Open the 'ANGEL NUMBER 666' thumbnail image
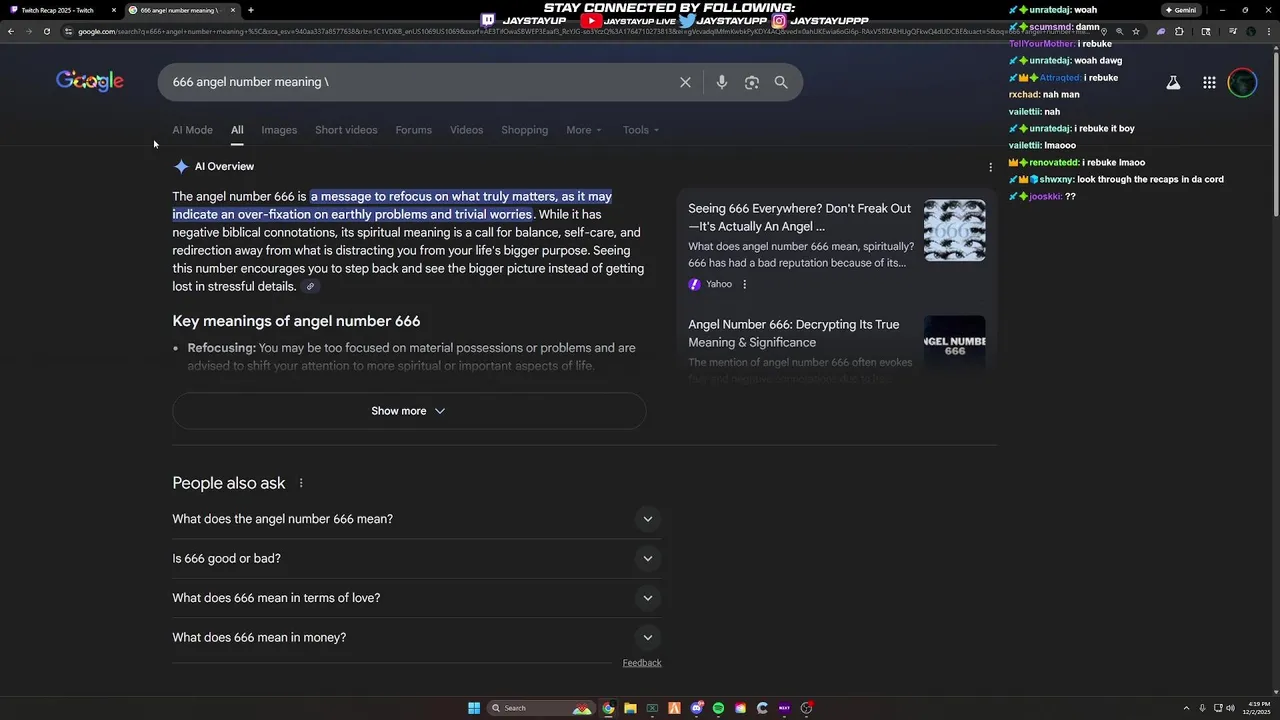Viewport: 1280px width, 720px height. pos(954,343)
